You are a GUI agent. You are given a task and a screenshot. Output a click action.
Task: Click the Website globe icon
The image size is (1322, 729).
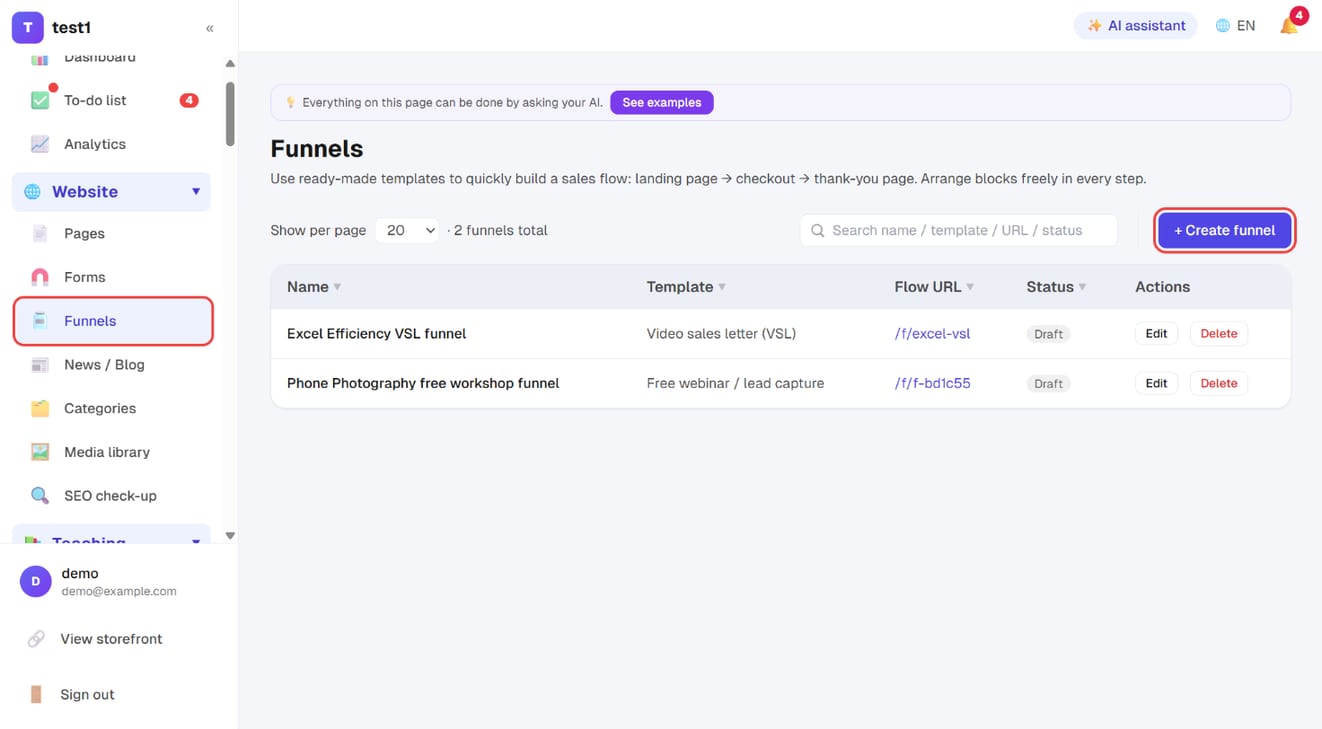[32, 192]
